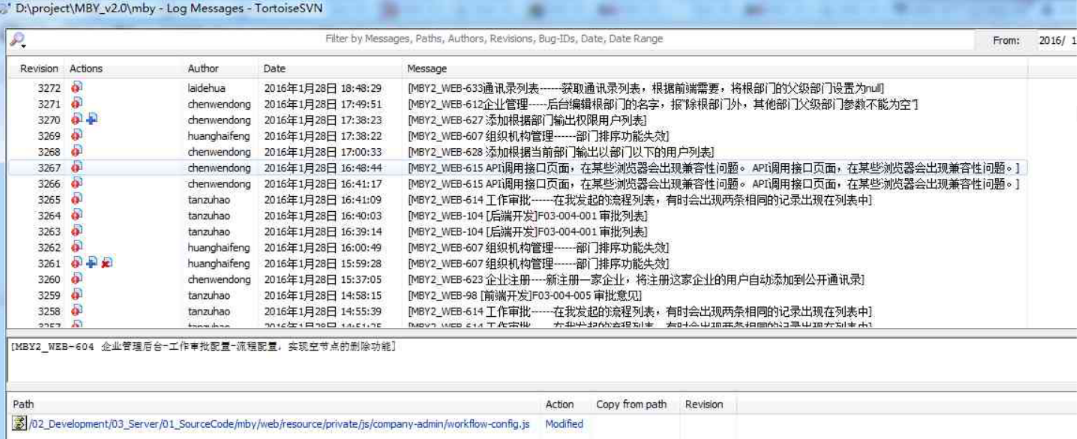Click author chenwendong in revision 3271 row
1077x439 pixels.
219,104
